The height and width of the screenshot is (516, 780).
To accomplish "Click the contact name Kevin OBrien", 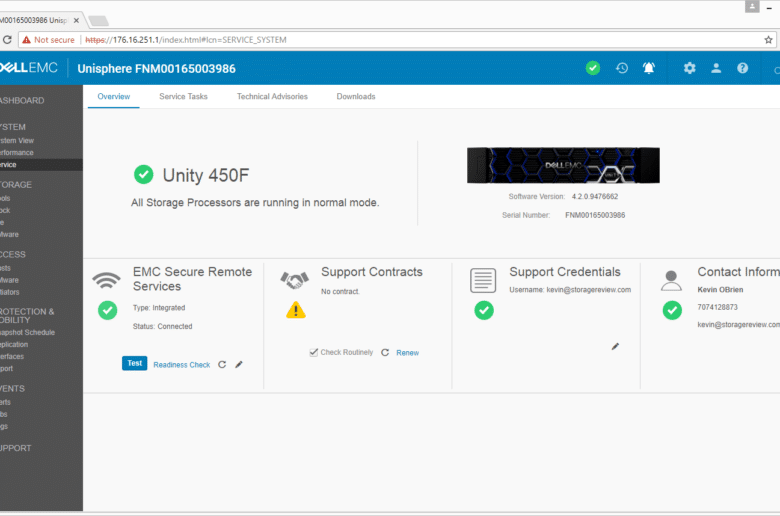I will click(x=720, y=290).
